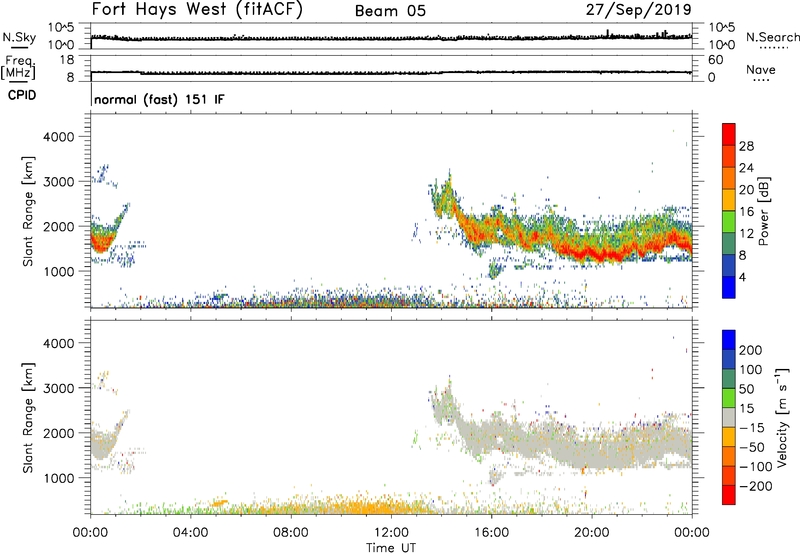This screenshot has width=800, height=554.
Task: Select the "20" value on the power scale
Action: 746,190
